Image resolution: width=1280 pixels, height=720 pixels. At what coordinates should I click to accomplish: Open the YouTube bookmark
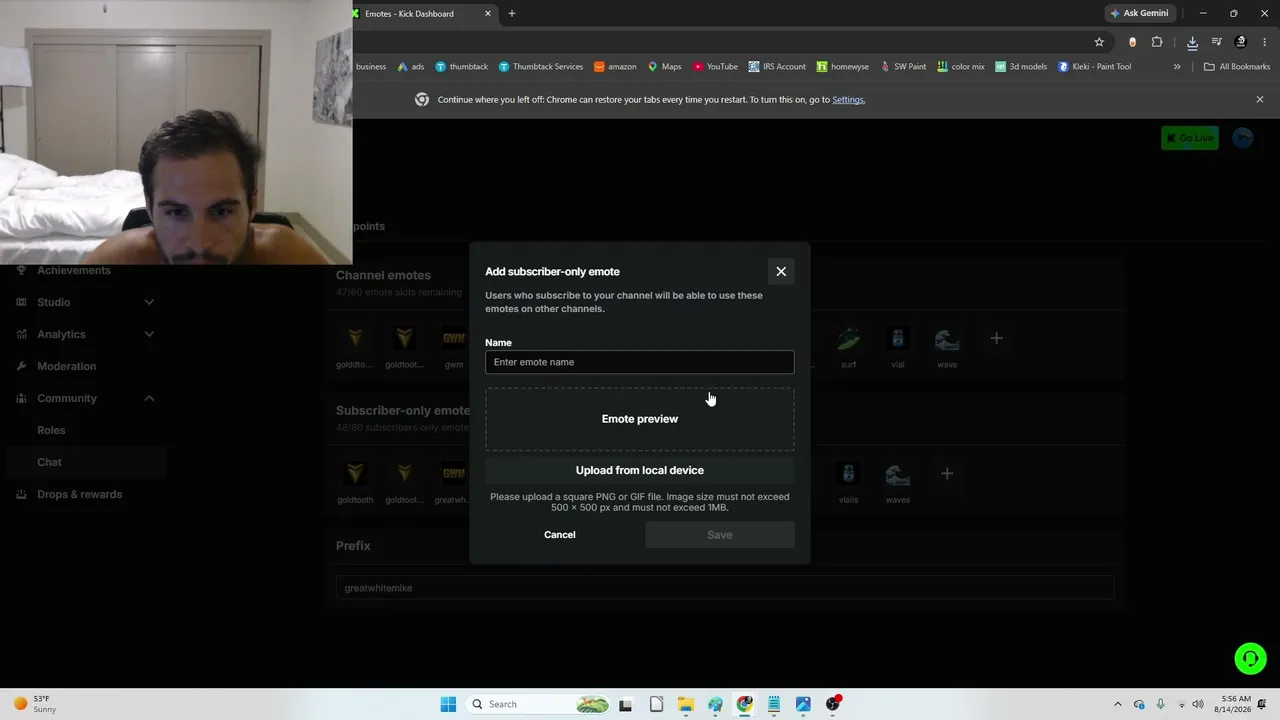click(x=715, y=67)
